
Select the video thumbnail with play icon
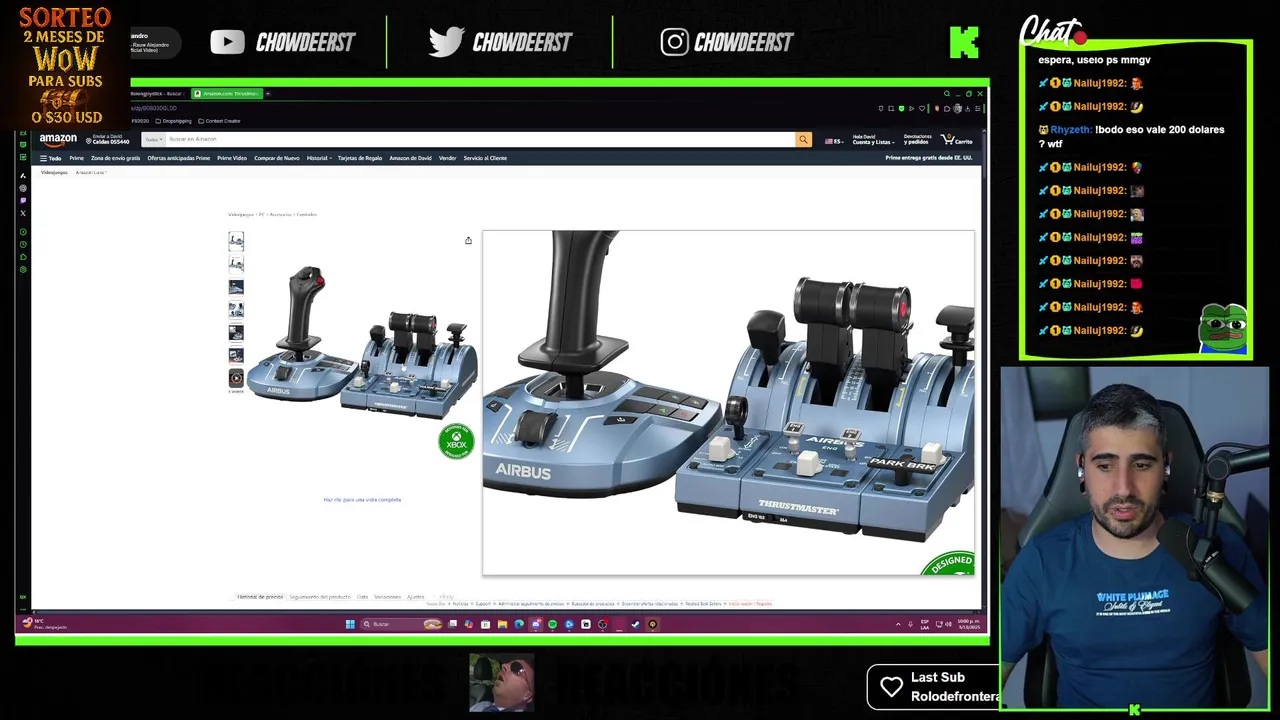(236, 378)
